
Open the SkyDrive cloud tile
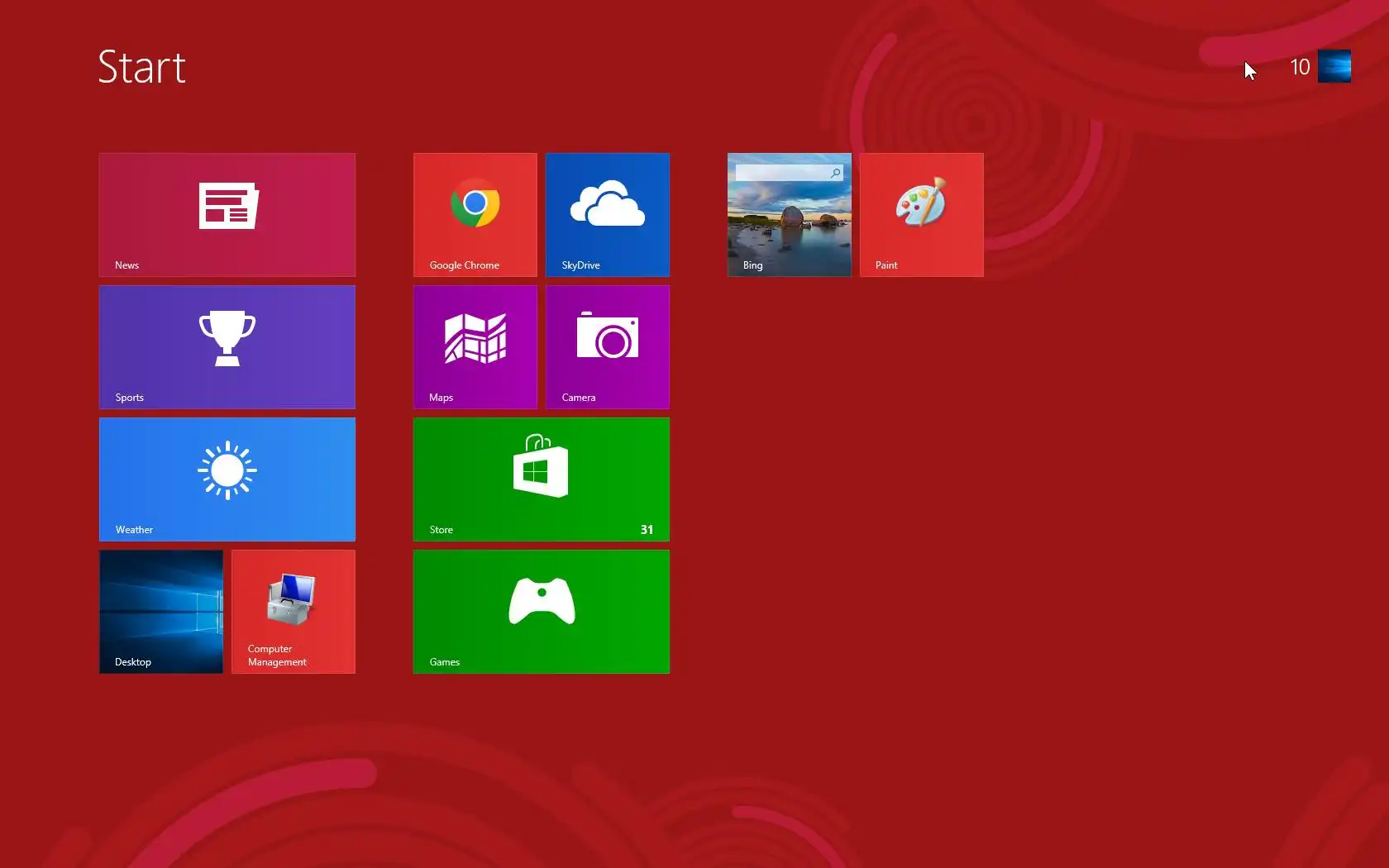tap(608, 215)
